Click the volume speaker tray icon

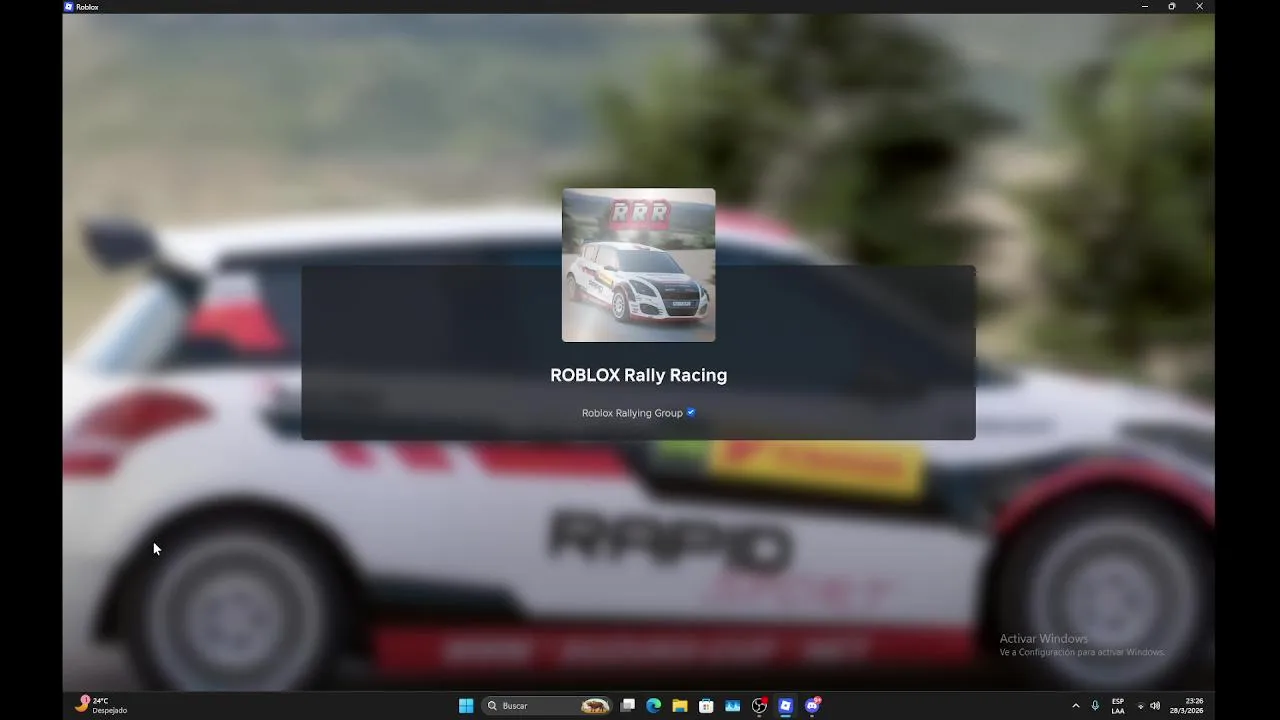click(x=1155, y=706)
